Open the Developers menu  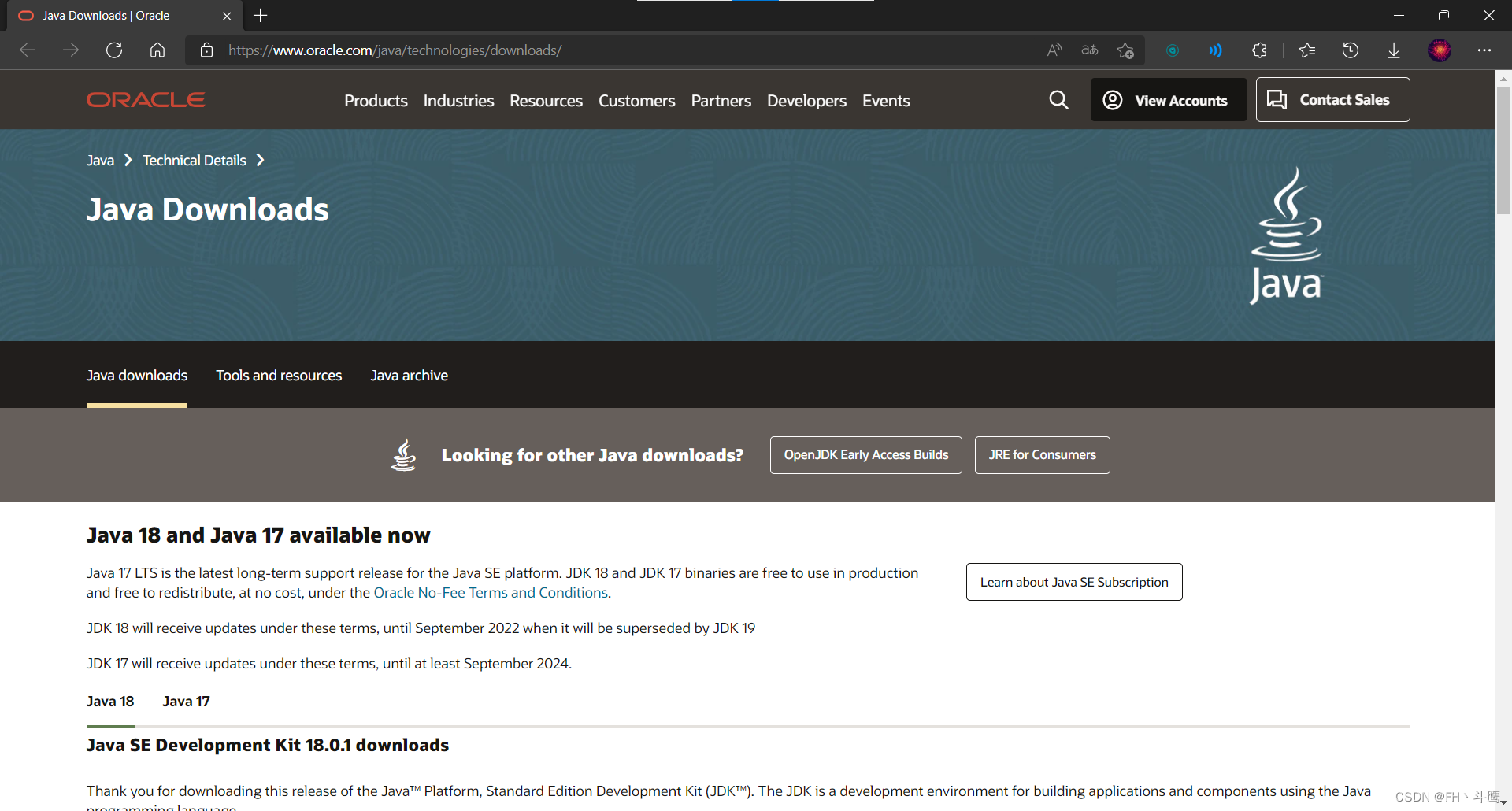(x=806, y=101)
